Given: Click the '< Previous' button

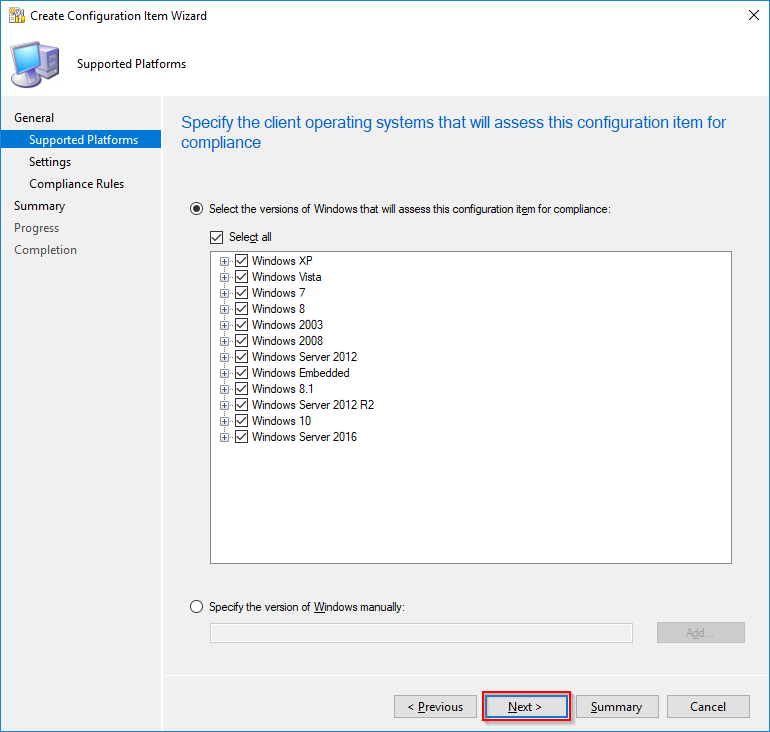Looking at the screenshot, I should click(x=435, y=706).
